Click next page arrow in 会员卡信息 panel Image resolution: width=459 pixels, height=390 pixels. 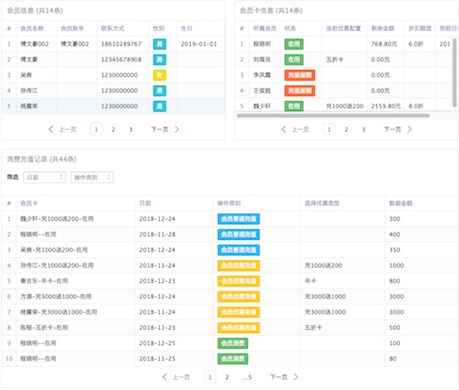pos(410,129)
